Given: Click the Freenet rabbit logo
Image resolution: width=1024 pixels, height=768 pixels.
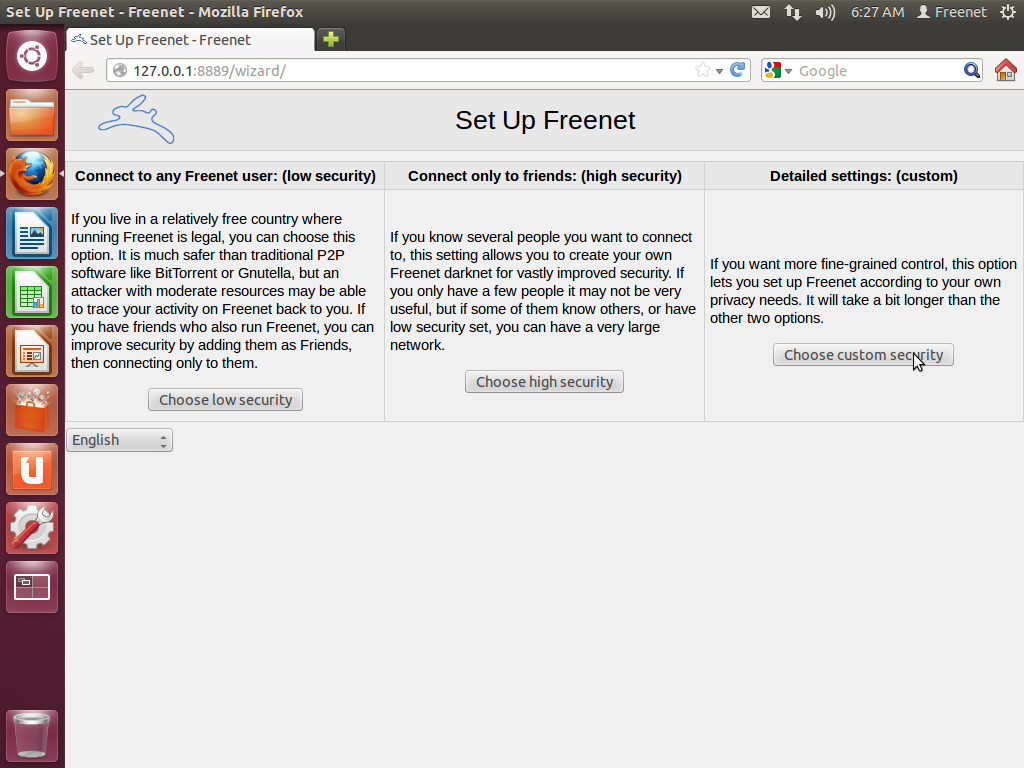Looking at the screenshot, I should click(x=135, y=120).
